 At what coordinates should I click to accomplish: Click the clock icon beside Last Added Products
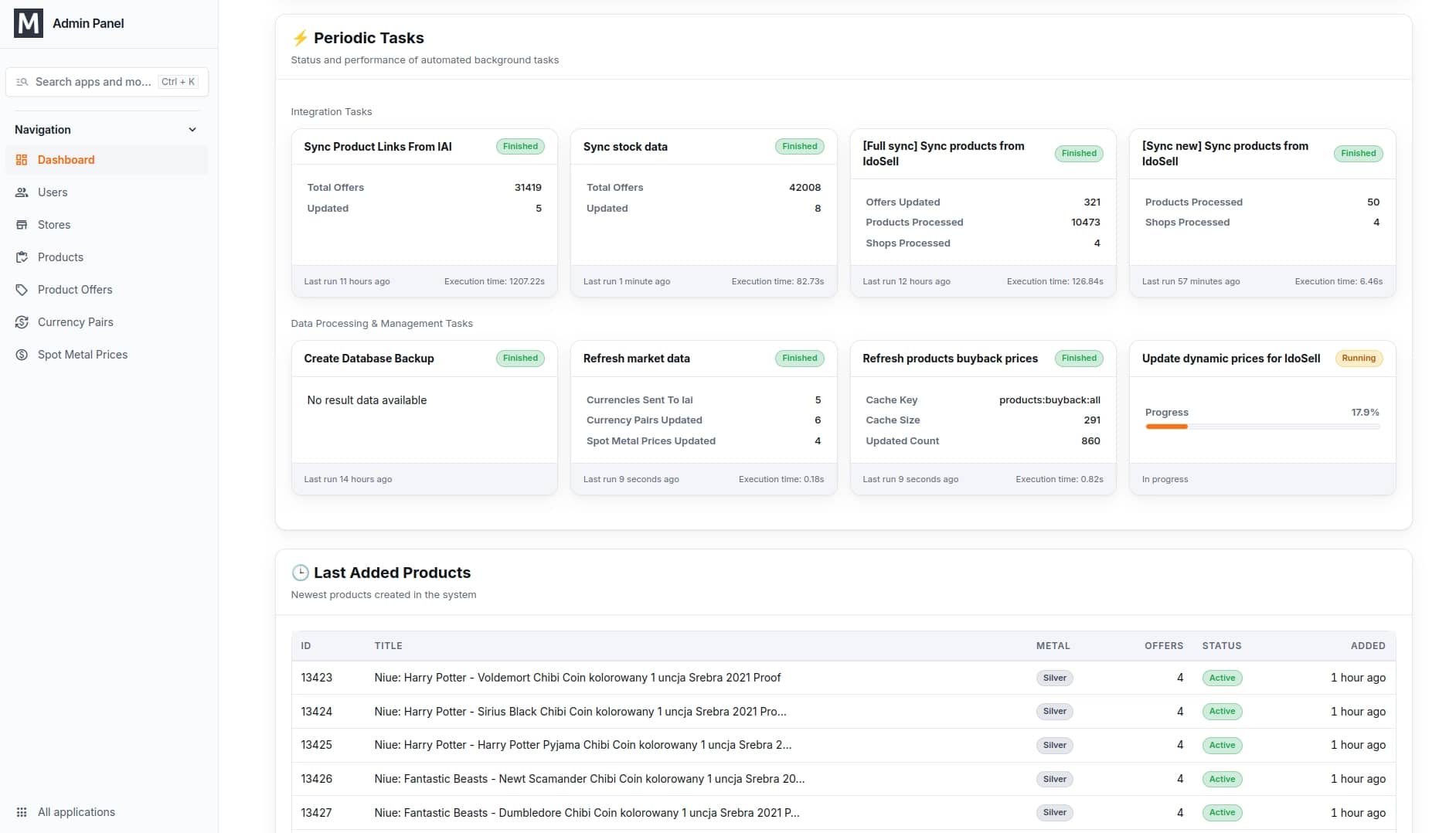(x=299, y=573)
